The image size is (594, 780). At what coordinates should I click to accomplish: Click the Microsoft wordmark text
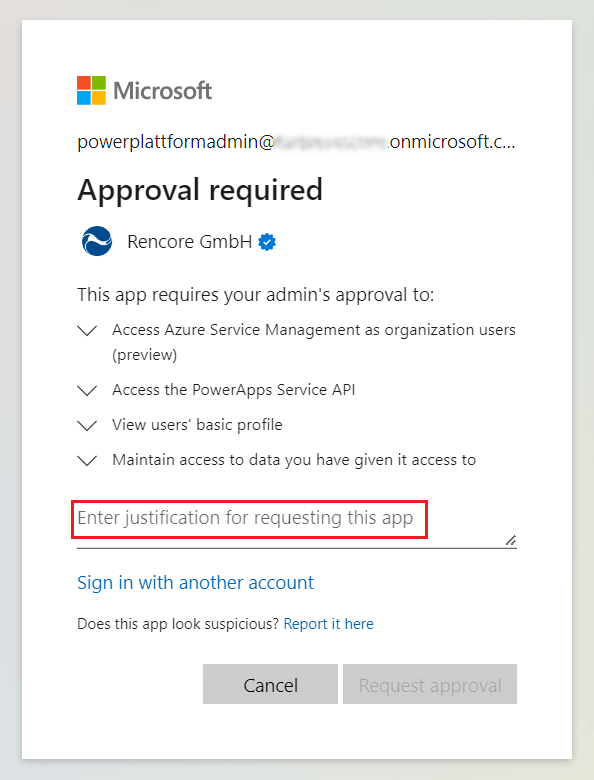163,91
